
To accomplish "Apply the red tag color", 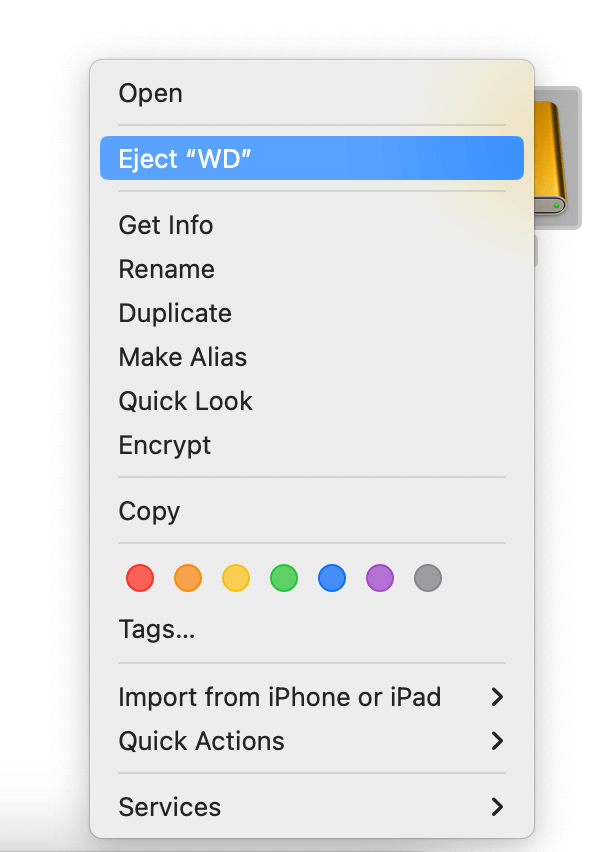I will click(140, 577).
